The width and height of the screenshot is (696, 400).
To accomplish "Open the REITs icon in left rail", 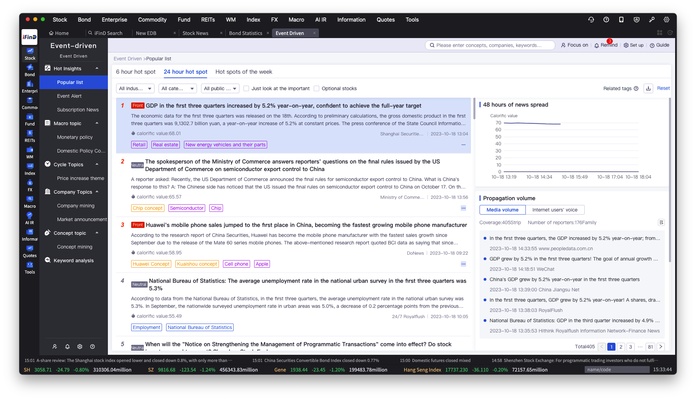I will click(x=30, y=136).
